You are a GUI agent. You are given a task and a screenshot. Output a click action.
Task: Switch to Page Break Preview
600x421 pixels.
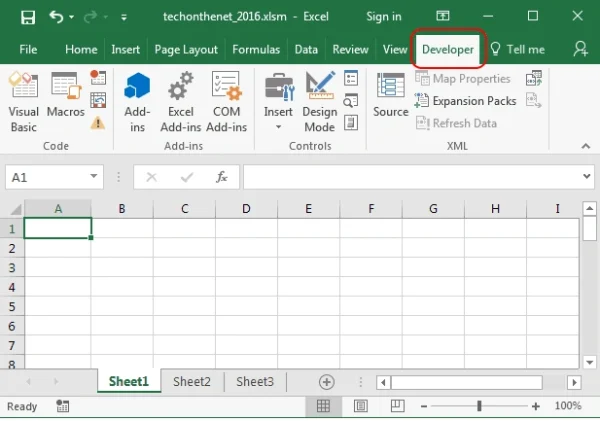(x=398, y=406)
